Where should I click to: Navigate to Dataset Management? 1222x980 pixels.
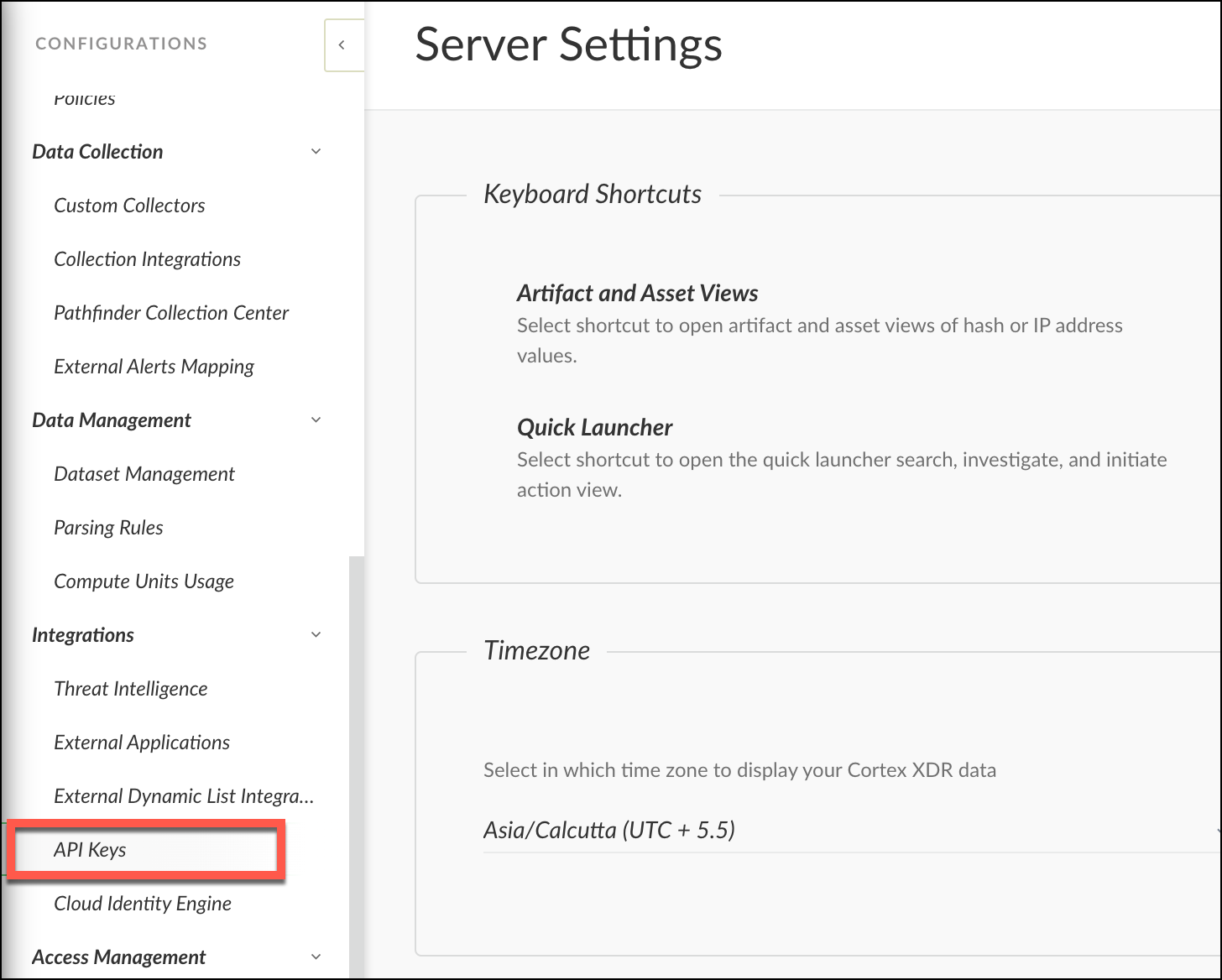144,474
